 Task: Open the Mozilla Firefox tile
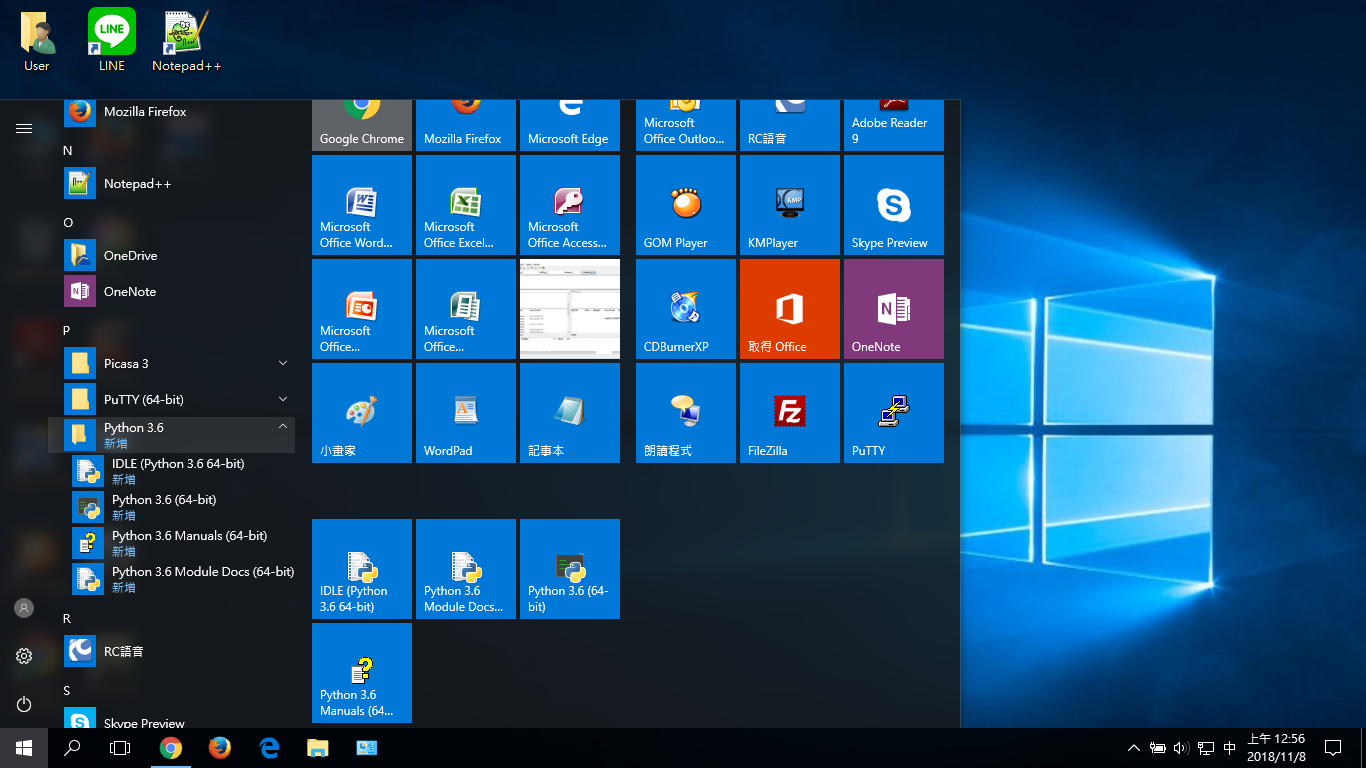coord(466,125)
